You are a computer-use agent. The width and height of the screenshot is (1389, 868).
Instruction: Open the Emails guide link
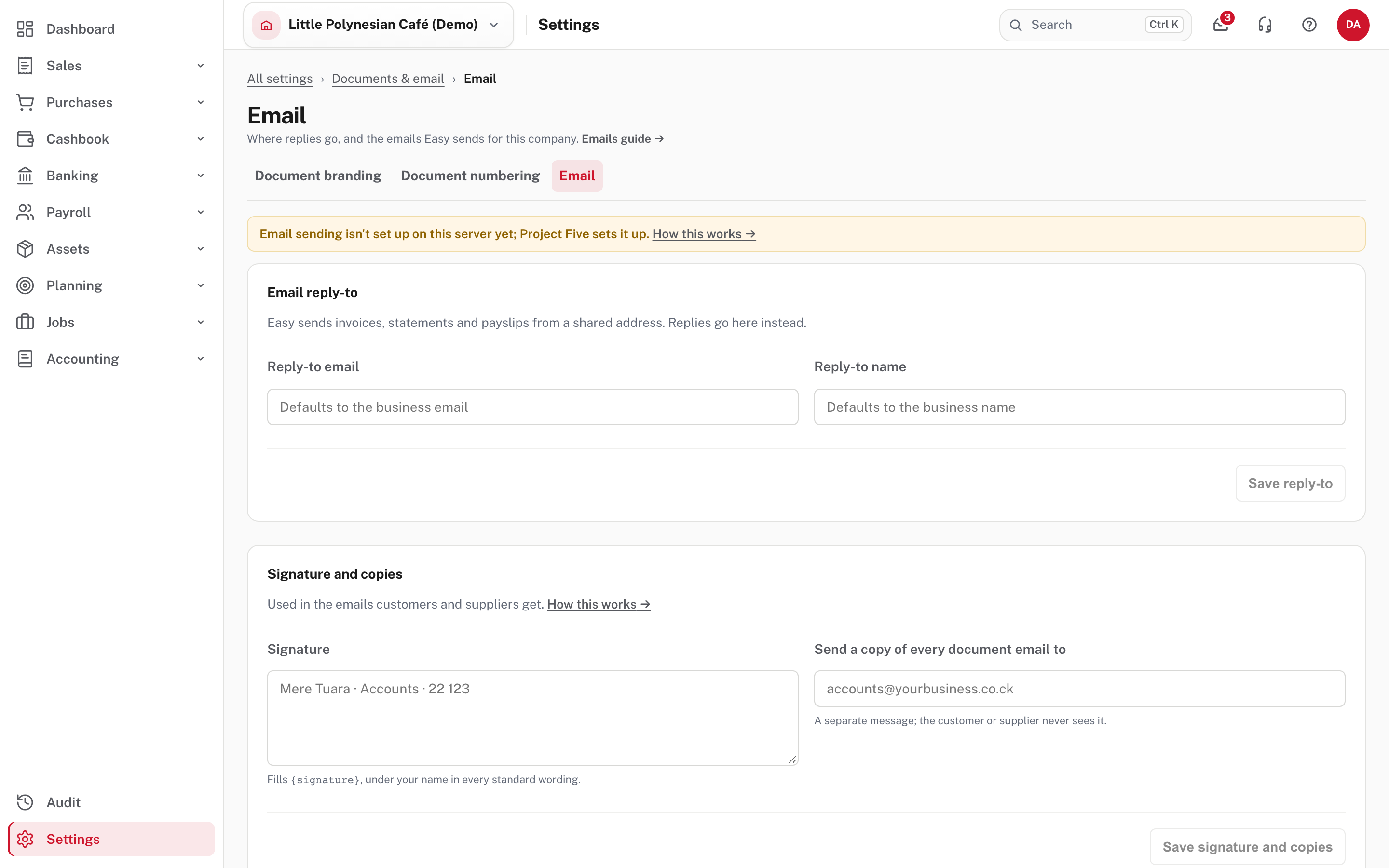623,139
